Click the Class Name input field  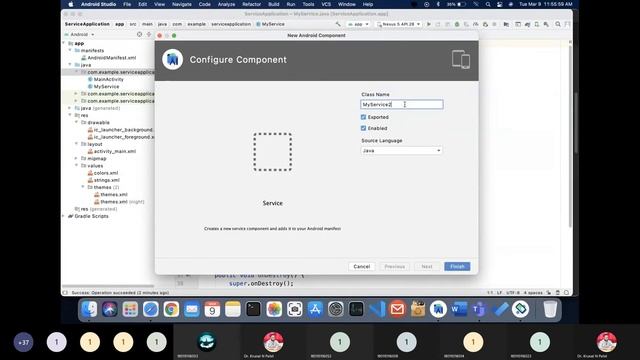pyautogui.click(x=402, y=104)
